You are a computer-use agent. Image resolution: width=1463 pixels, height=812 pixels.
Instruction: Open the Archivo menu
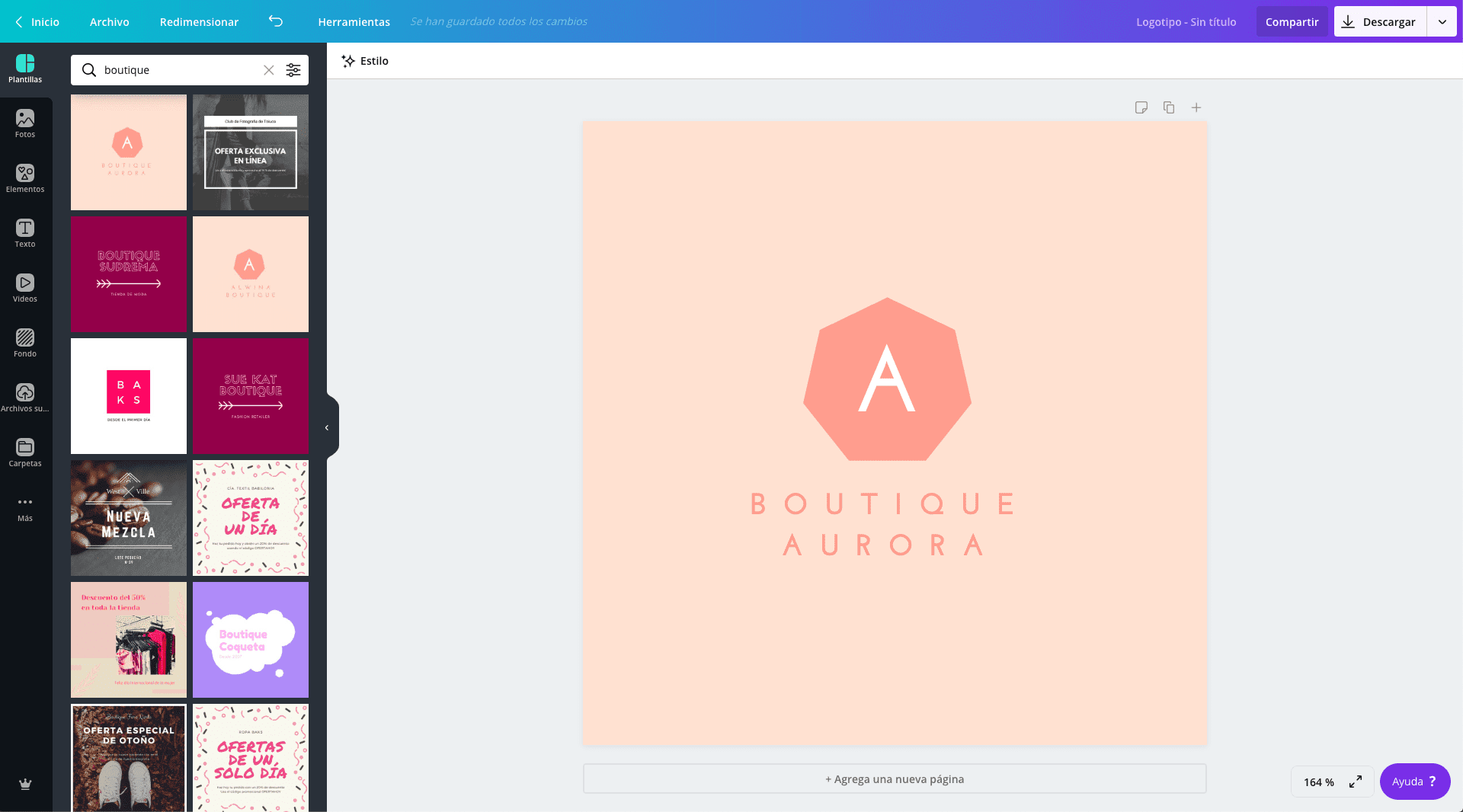click(110, 22)
